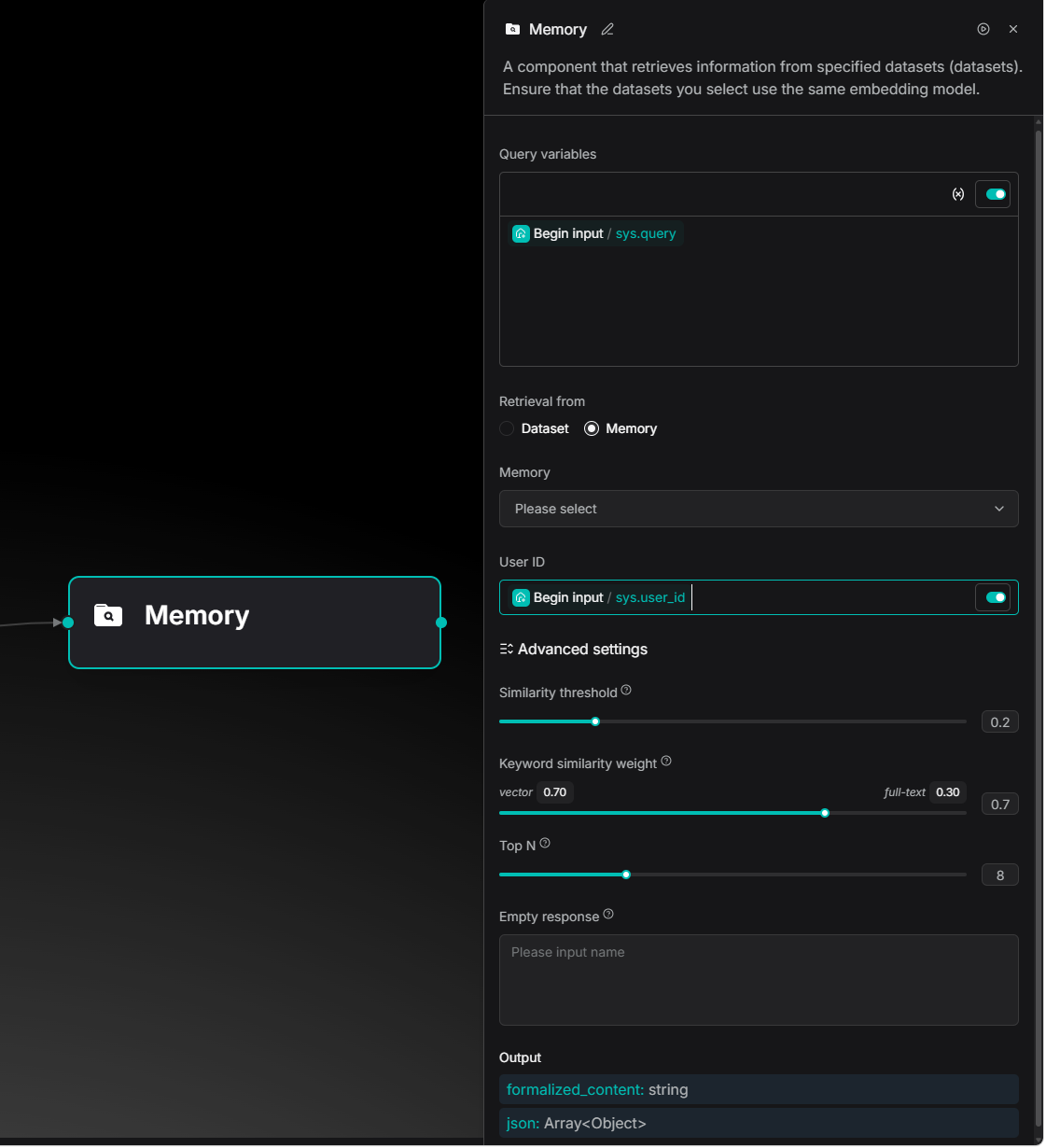The height and width of the screenshot is (1148, 1046).
Task: Click the Empty response help icon
Action: pyautogui.click(x=608, y=915)
